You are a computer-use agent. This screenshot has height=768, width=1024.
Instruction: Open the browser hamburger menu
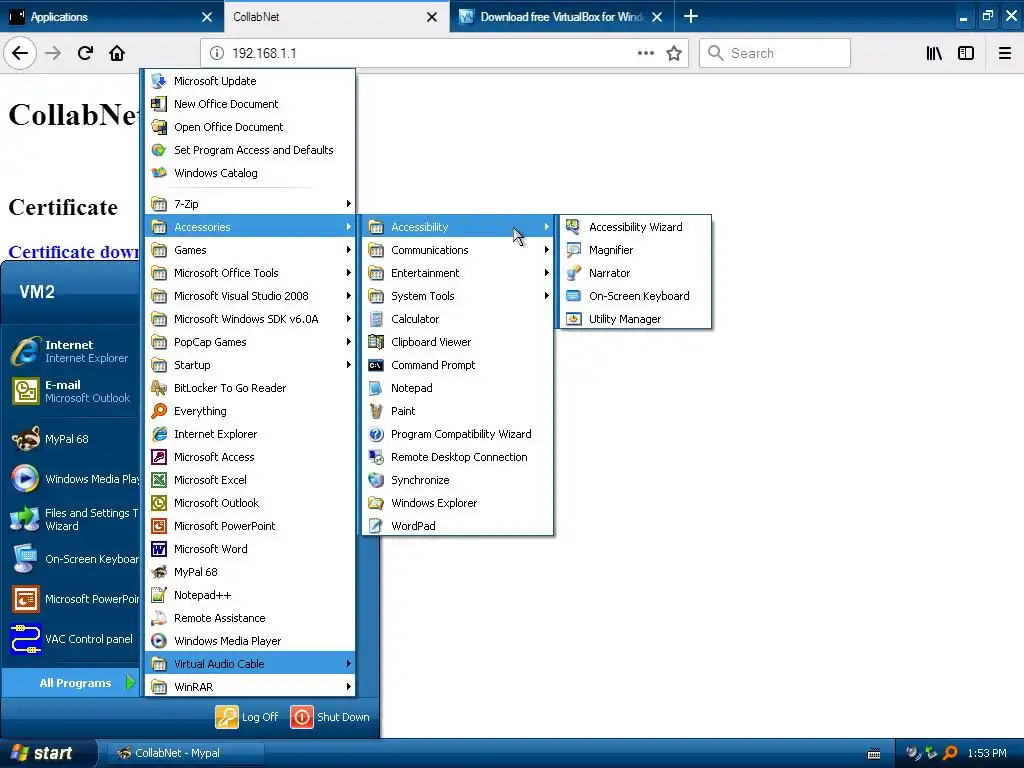point(1004,53)
